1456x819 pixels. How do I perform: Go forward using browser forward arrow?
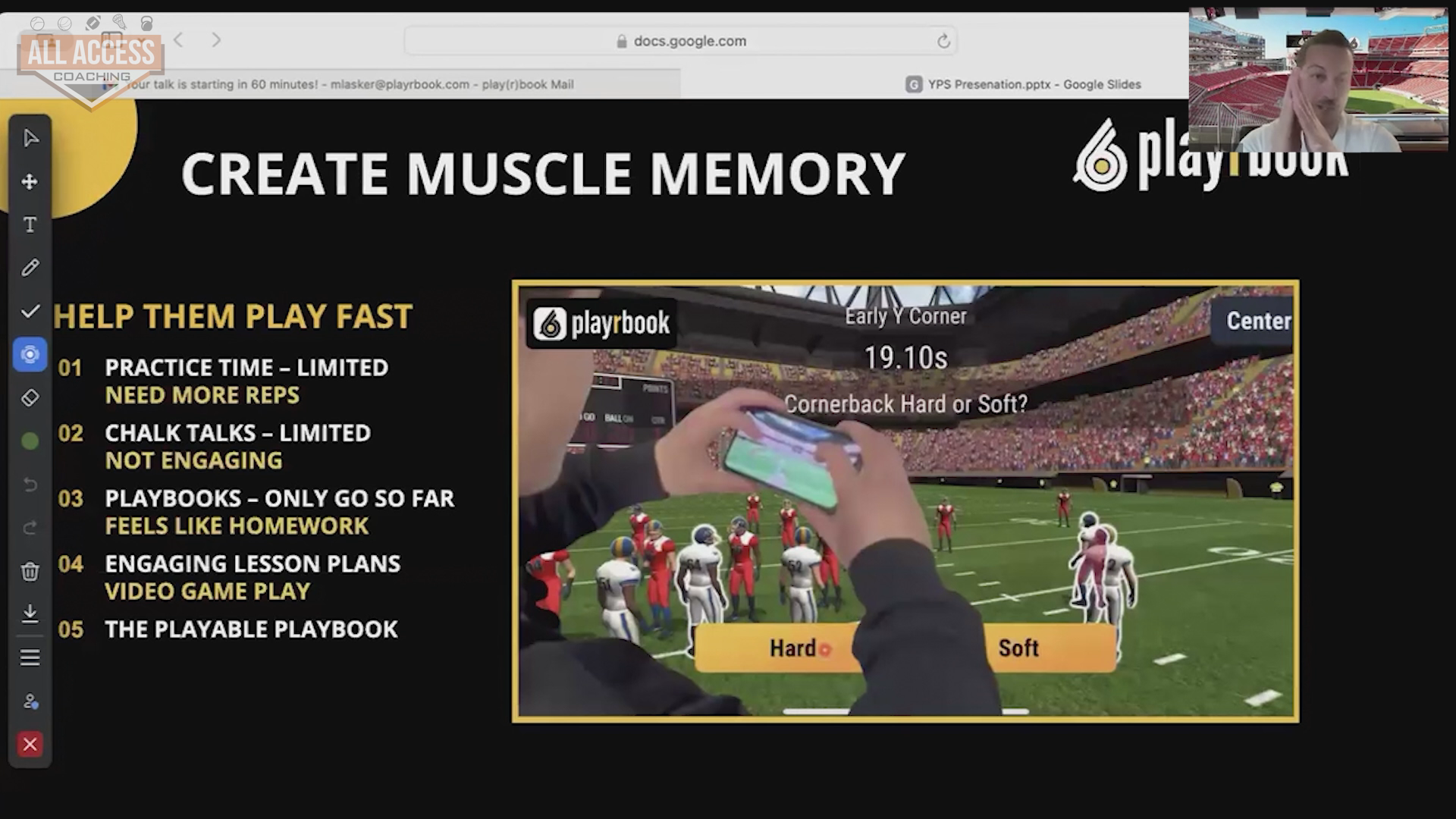tap(216, 39)
